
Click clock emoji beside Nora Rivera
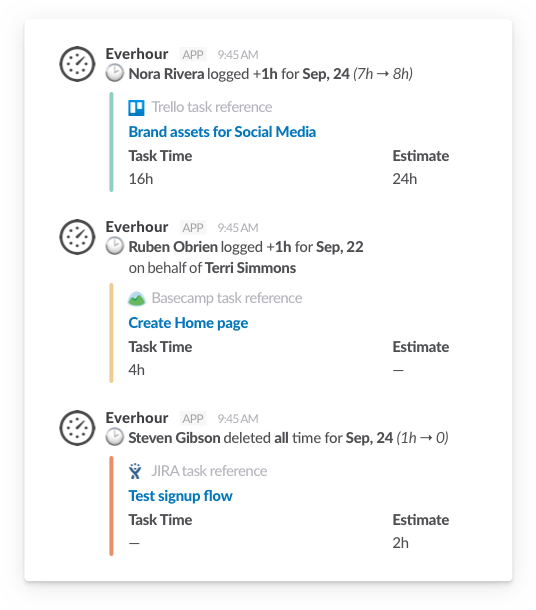tap(115, 73)
